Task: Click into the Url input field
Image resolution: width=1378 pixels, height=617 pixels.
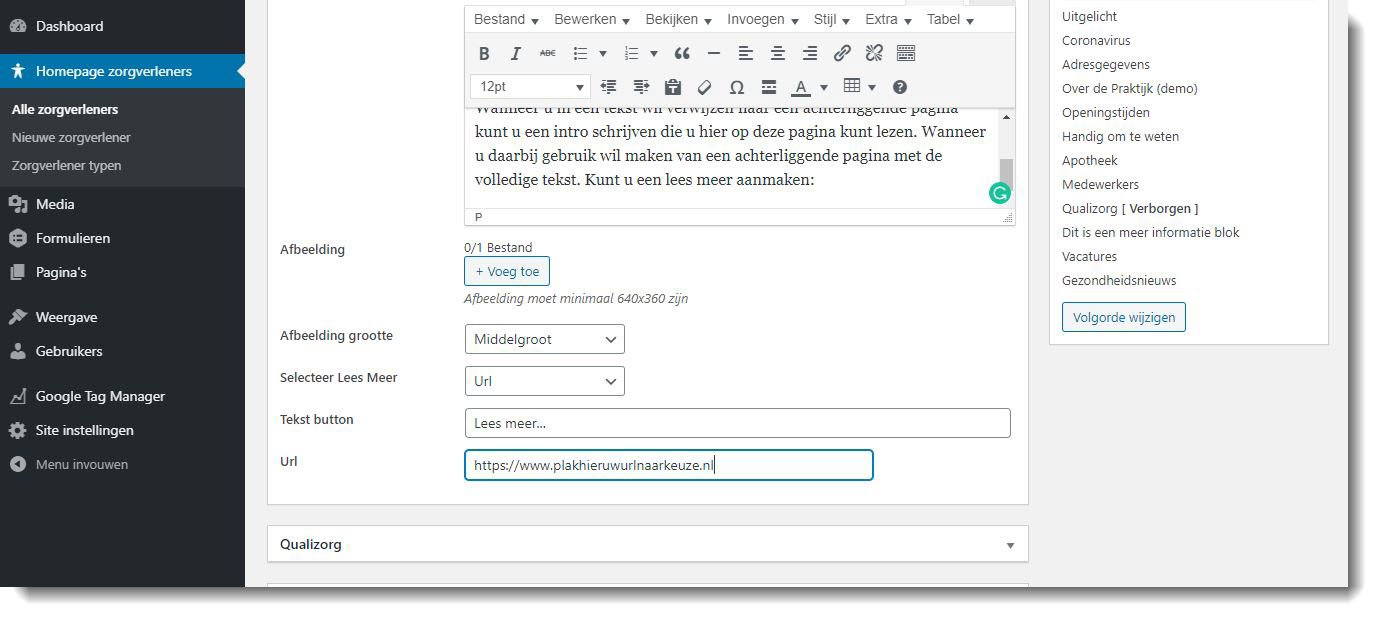Action: [x=669, y=465]
